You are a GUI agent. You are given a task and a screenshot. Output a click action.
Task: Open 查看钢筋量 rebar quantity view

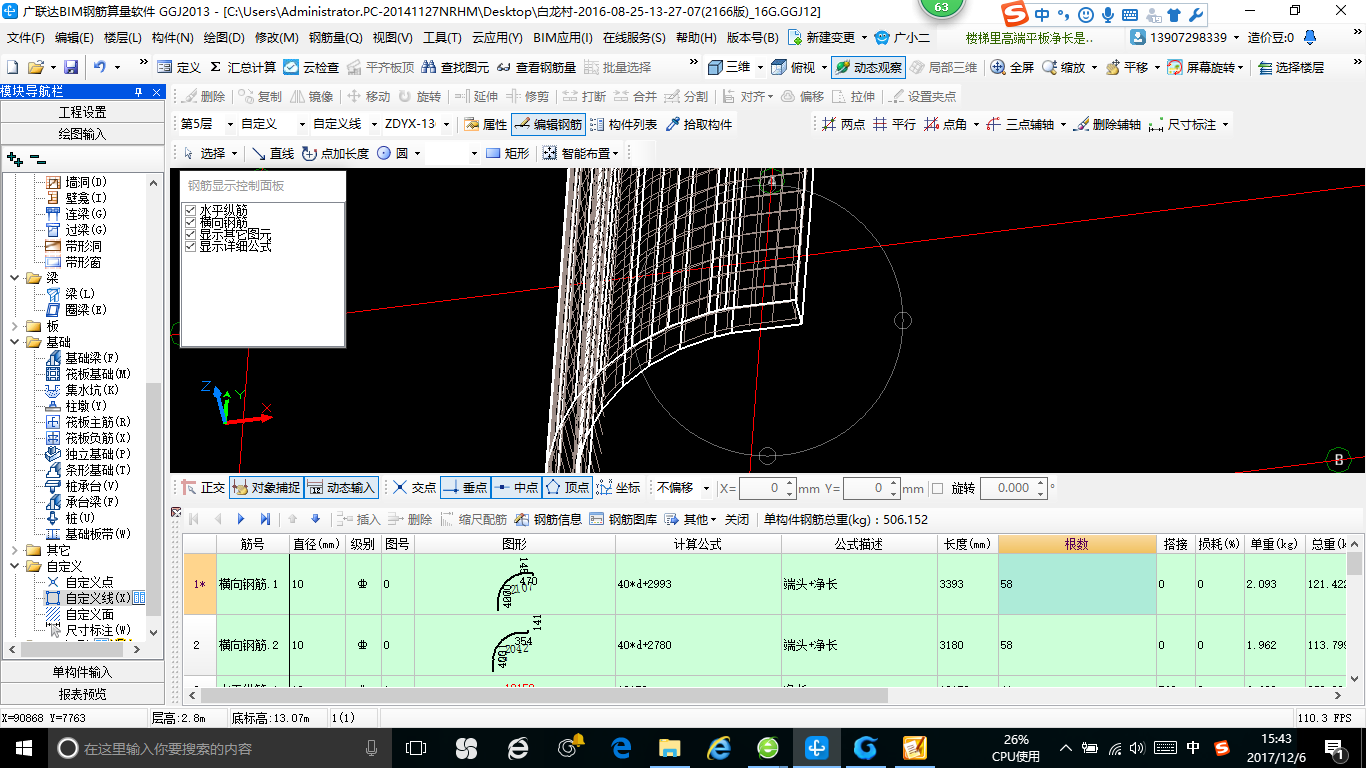[x=536, y=67]
